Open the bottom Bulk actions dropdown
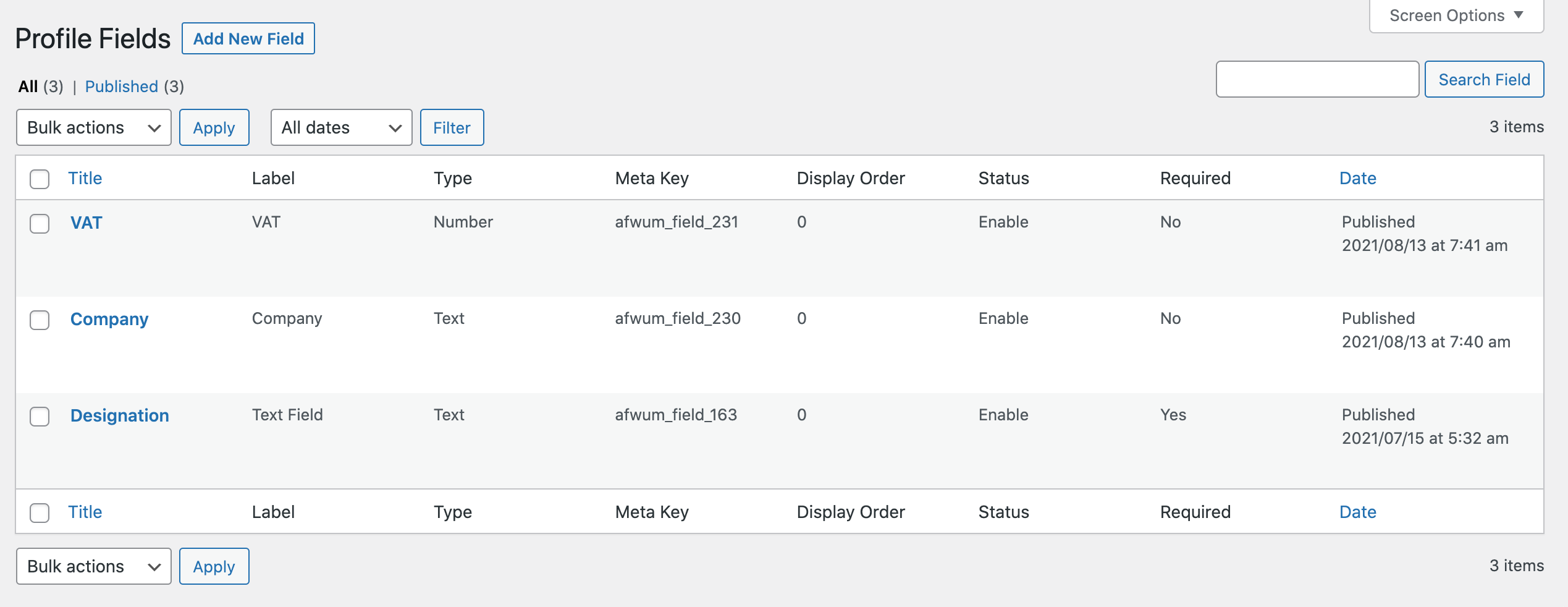 pyautogui.click(x=93, y=566)
